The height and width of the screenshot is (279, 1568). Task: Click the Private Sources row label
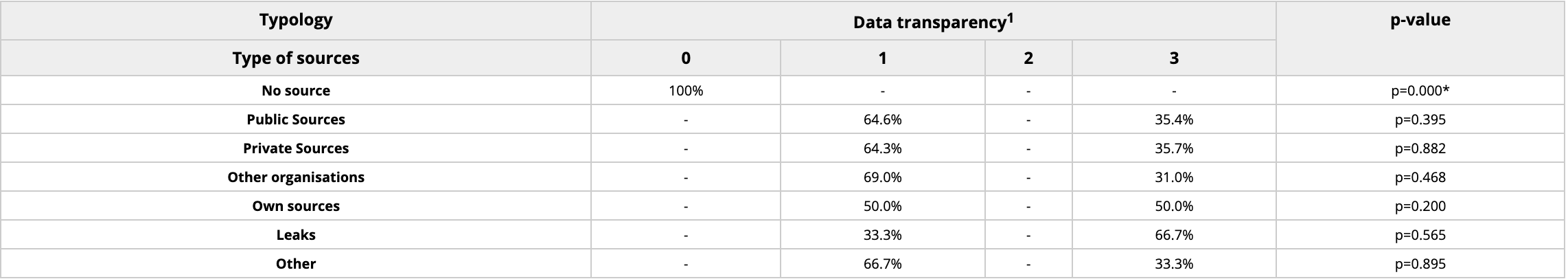point(296,148)
